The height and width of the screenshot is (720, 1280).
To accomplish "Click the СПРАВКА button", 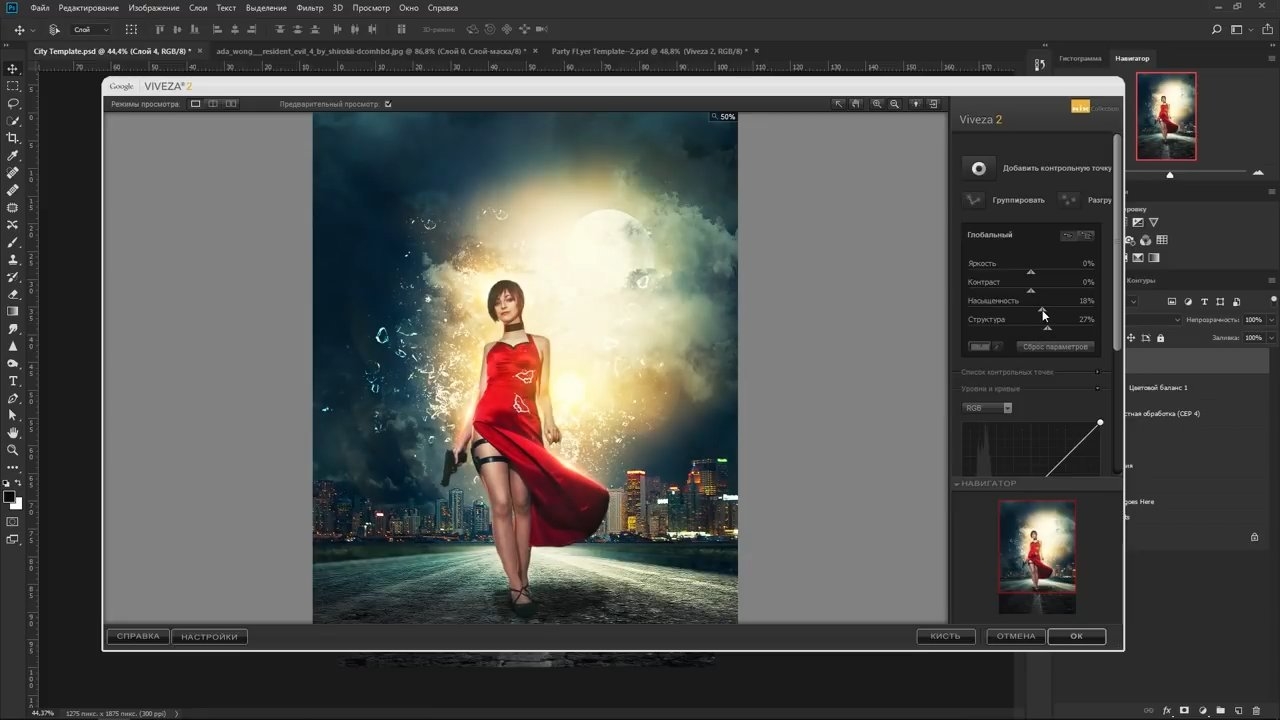I will [x=138, y=636].
